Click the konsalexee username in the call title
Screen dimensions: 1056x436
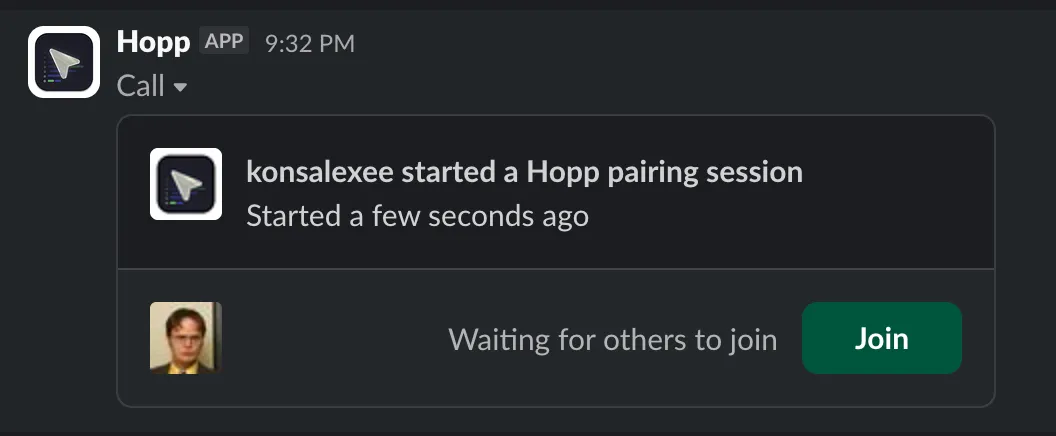319,172
